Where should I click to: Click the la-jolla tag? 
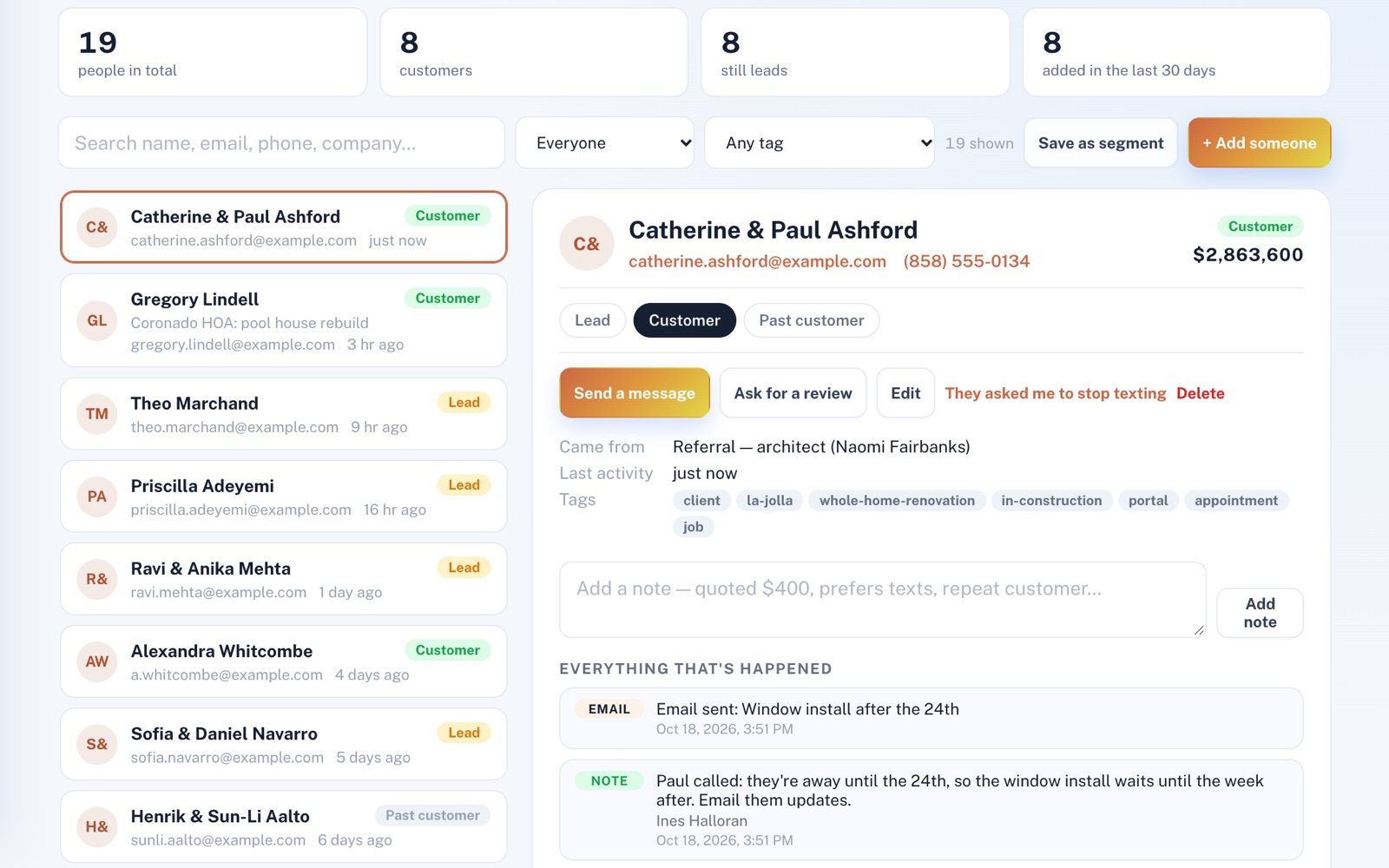click(x=769, y=501)
